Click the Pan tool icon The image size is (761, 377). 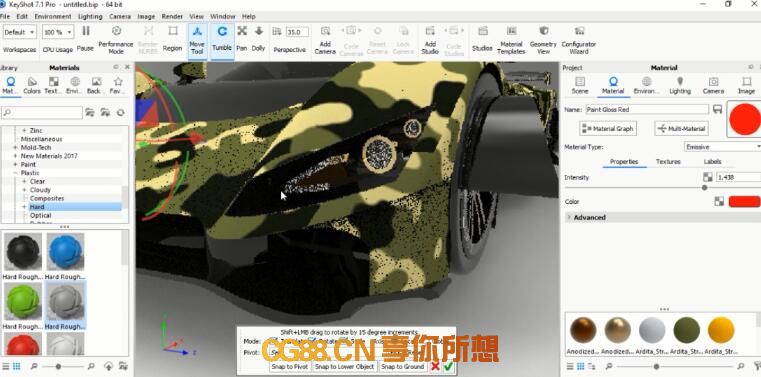click(x=242, y=31)
